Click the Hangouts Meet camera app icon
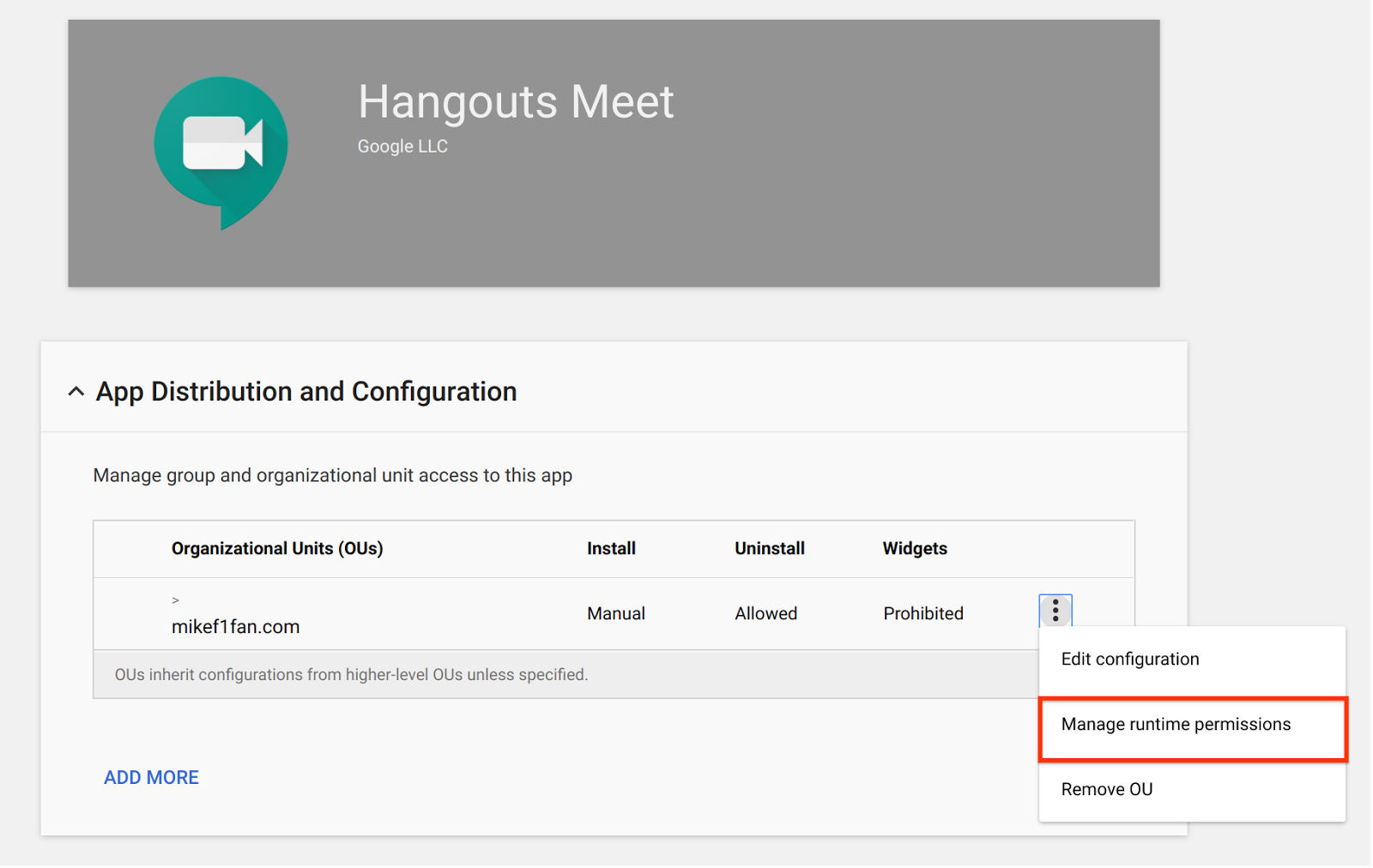 pos(221,153)
